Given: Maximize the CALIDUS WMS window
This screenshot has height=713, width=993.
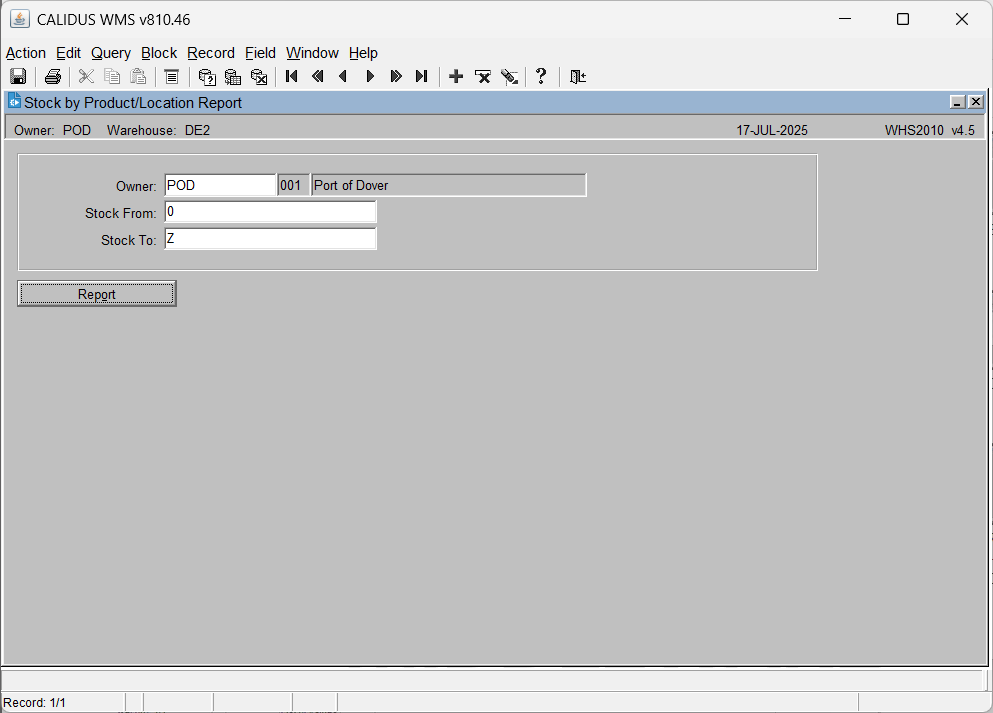Looking at the screenshot, I should click(903, 19).
